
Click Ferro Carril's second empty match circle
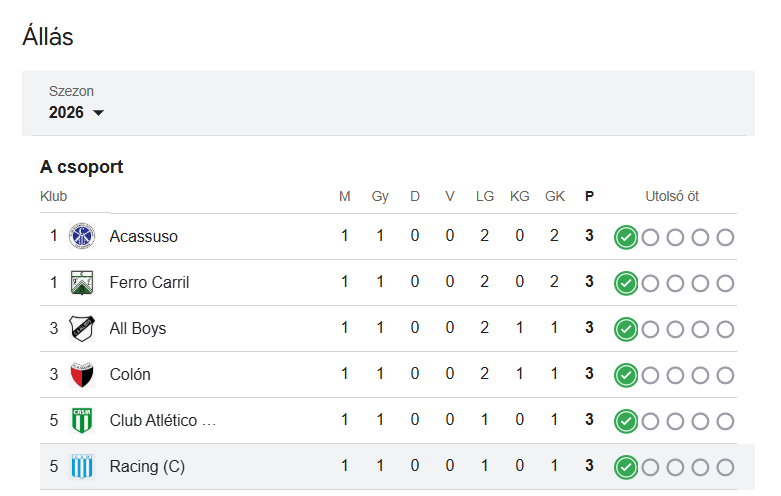coord(675,283)
